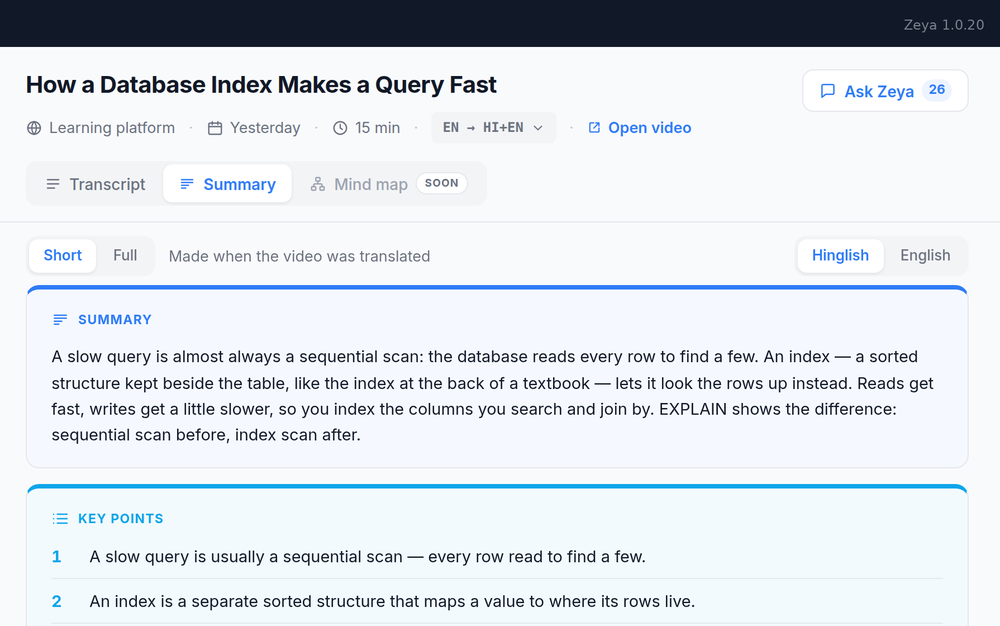Select Hinglish summary language
1000x626 pixels.
pos(841,256)
